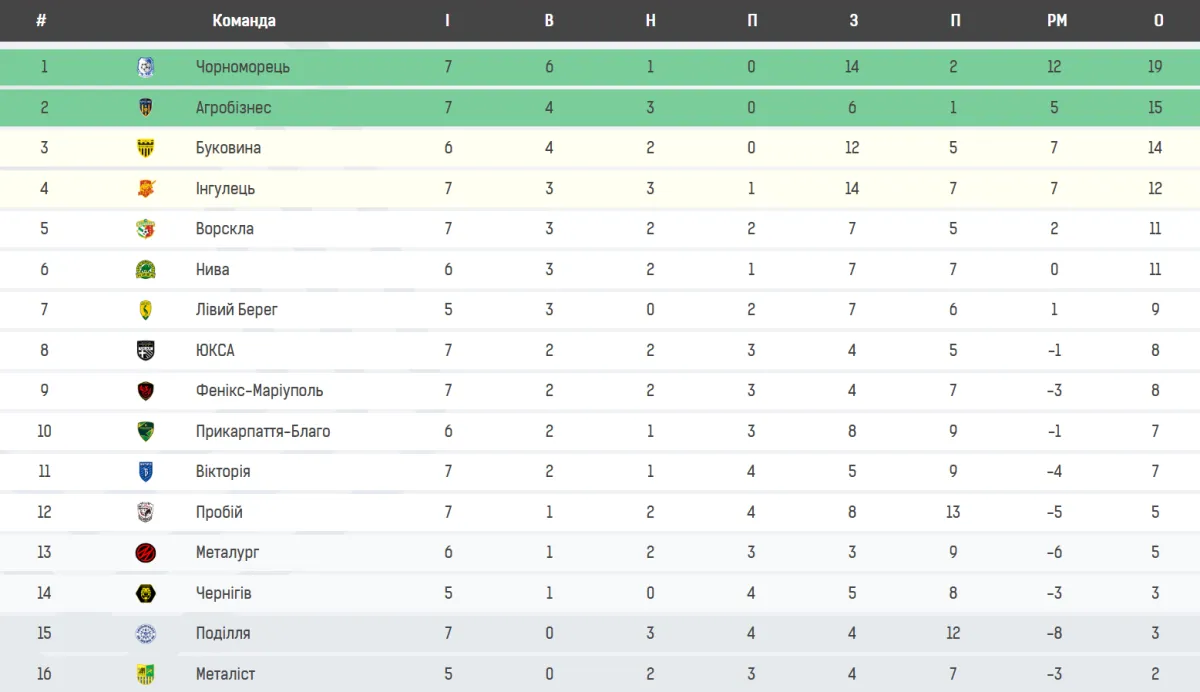Open the Пробій team name link
Screen dimensions: 1200x692
pyautogui.click(x=219, y=512)
